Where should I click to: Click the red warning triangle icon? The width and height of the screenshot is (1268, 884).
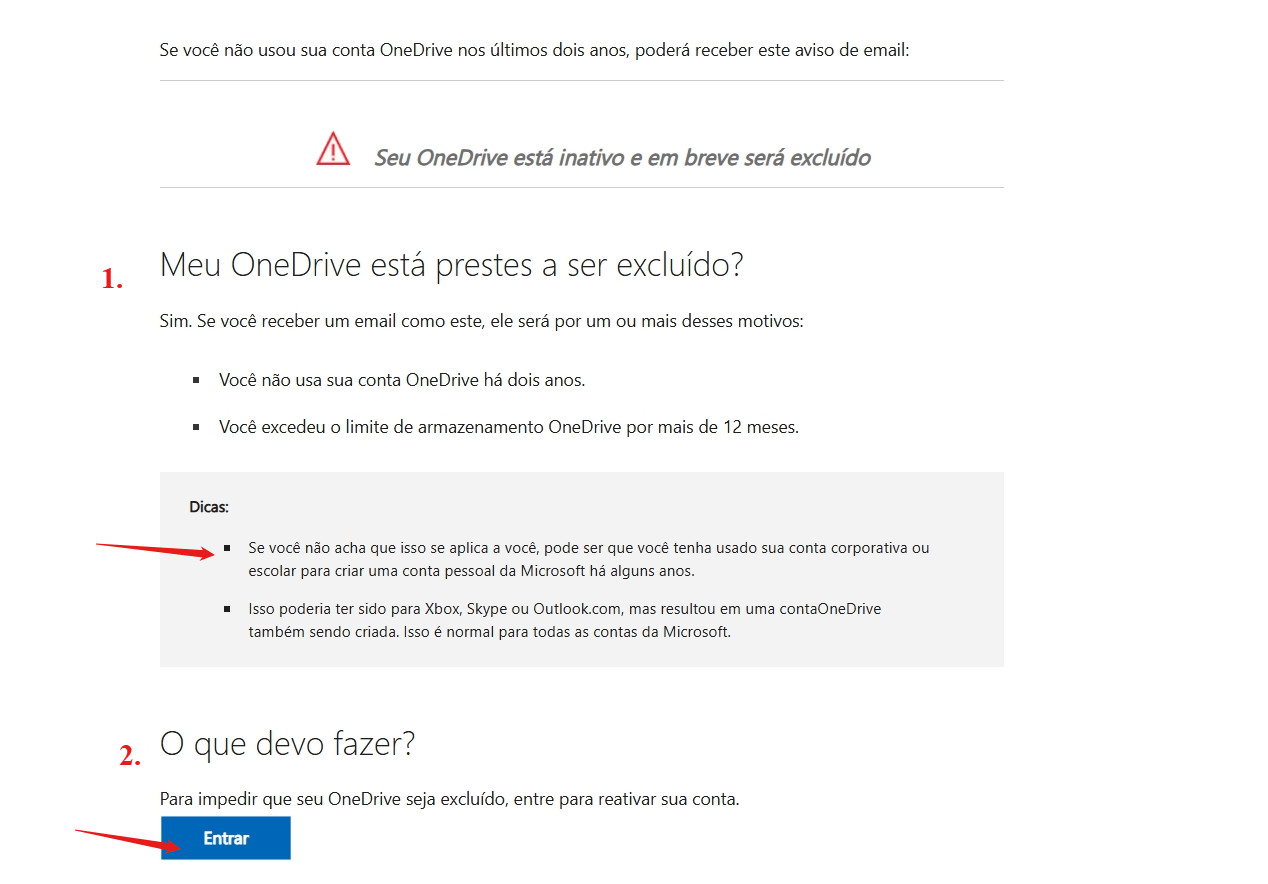click(x=333, y=149)
